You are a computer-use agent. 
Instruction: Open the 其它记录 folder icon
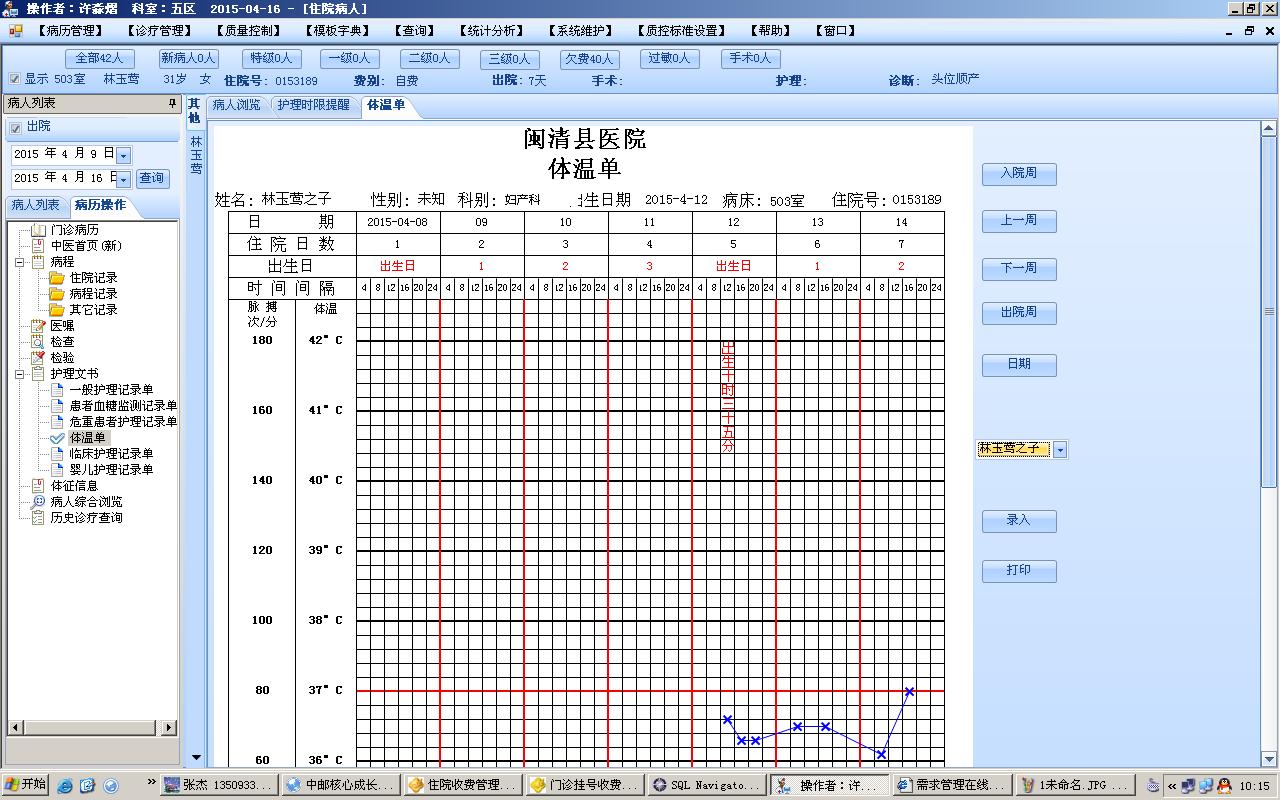point(57,310)
